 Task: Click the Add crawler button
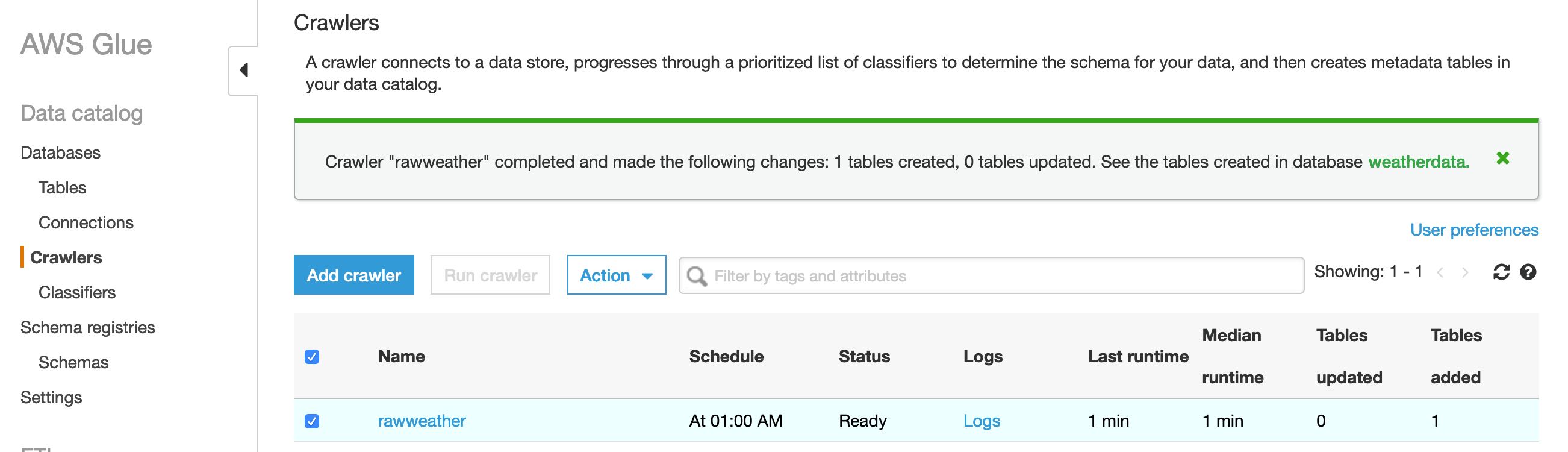(x=353, y=275)
